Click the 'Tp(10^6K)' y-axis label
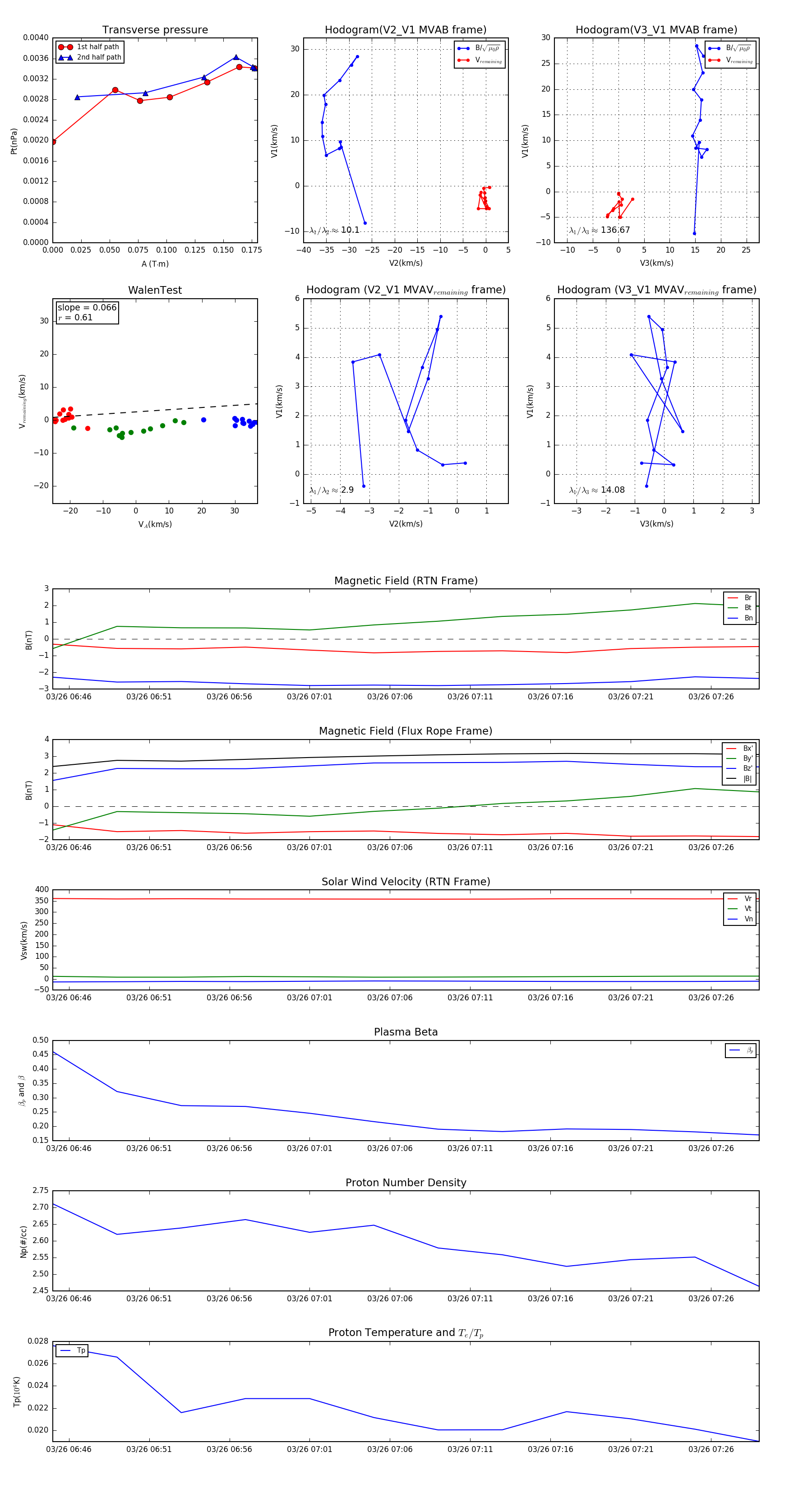Viewport: 812px width, 1489px height. tap(16, 1392)
